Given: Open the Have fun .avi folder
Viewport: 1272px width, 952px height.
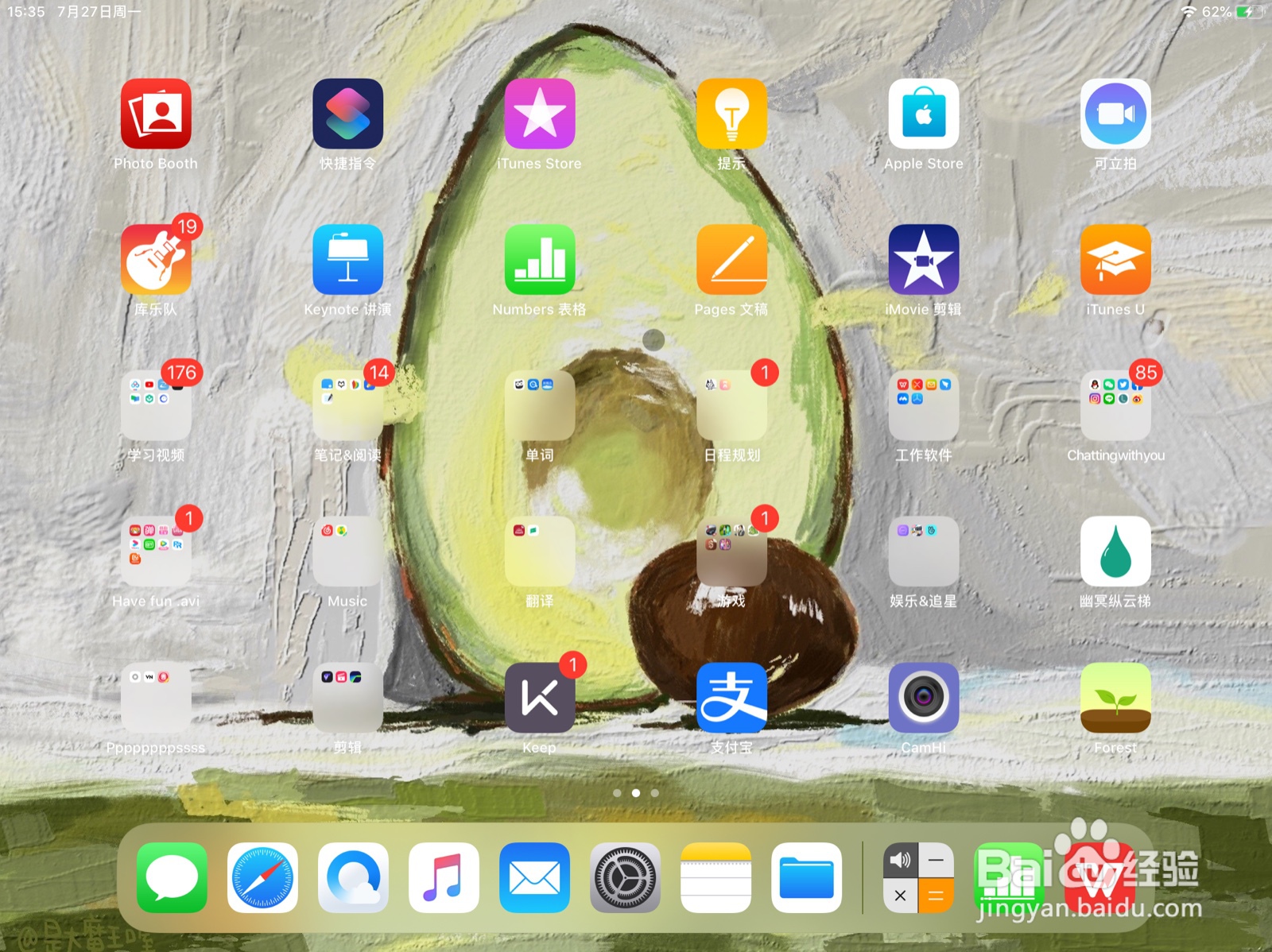Looking at the screenshot, I should [x=156, y=551].
